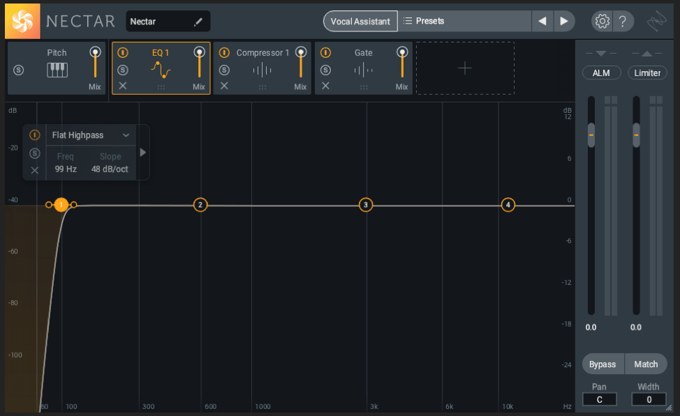Click output gain fader handle
The height and width of the screenshot is (416, 680).
pos(636,135)
